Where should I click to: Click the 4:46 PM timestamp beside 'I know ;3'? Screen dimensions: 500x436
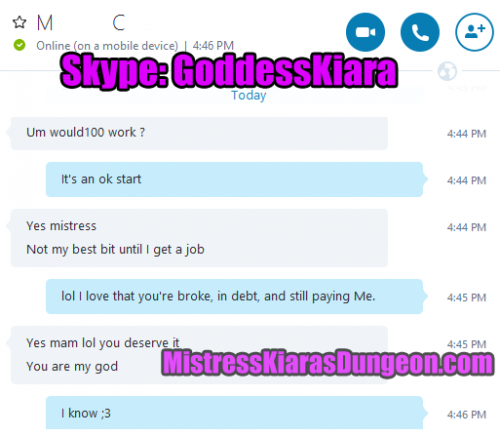point(466,415)
